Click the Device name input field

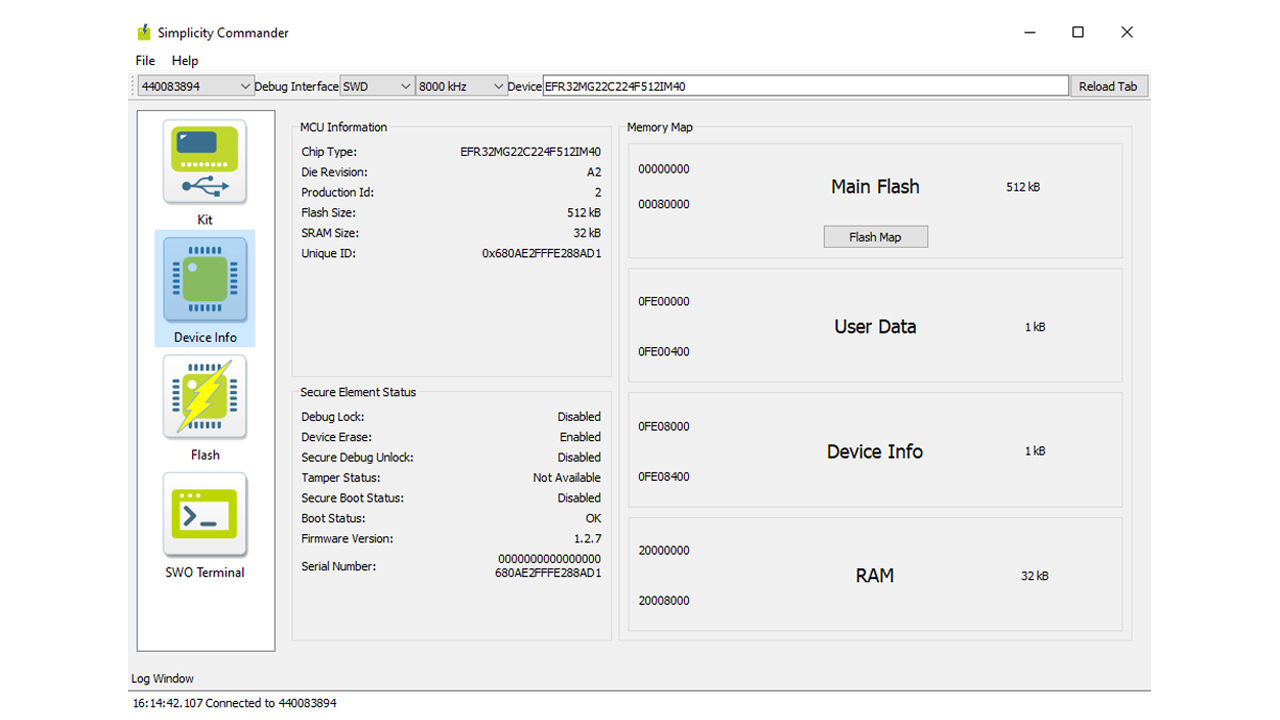[806, 86]
